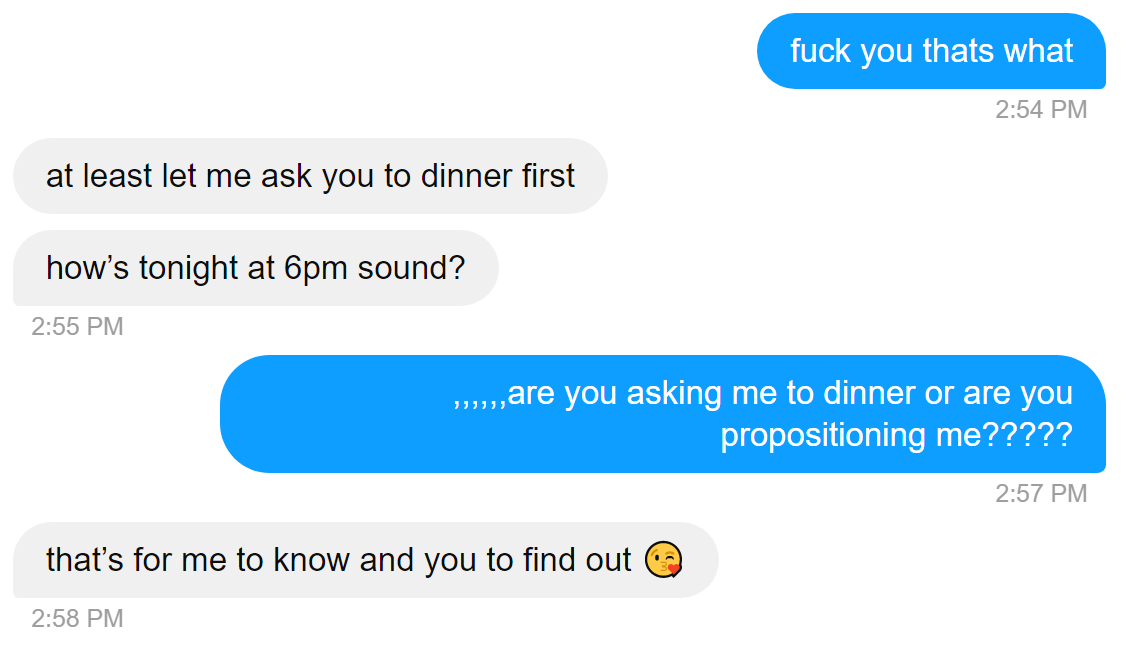The height and width of the screenshot is (646, 1126).
Task: Select the "how's tonight at 6pm sound?" bubble
Action: click(255, 268)
